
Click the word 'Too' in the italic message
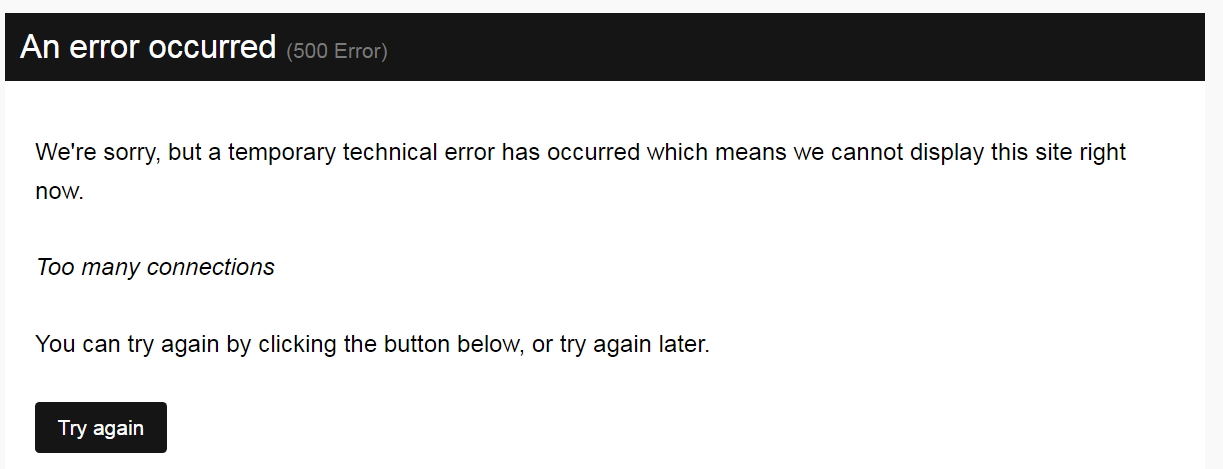click(55, 267)
